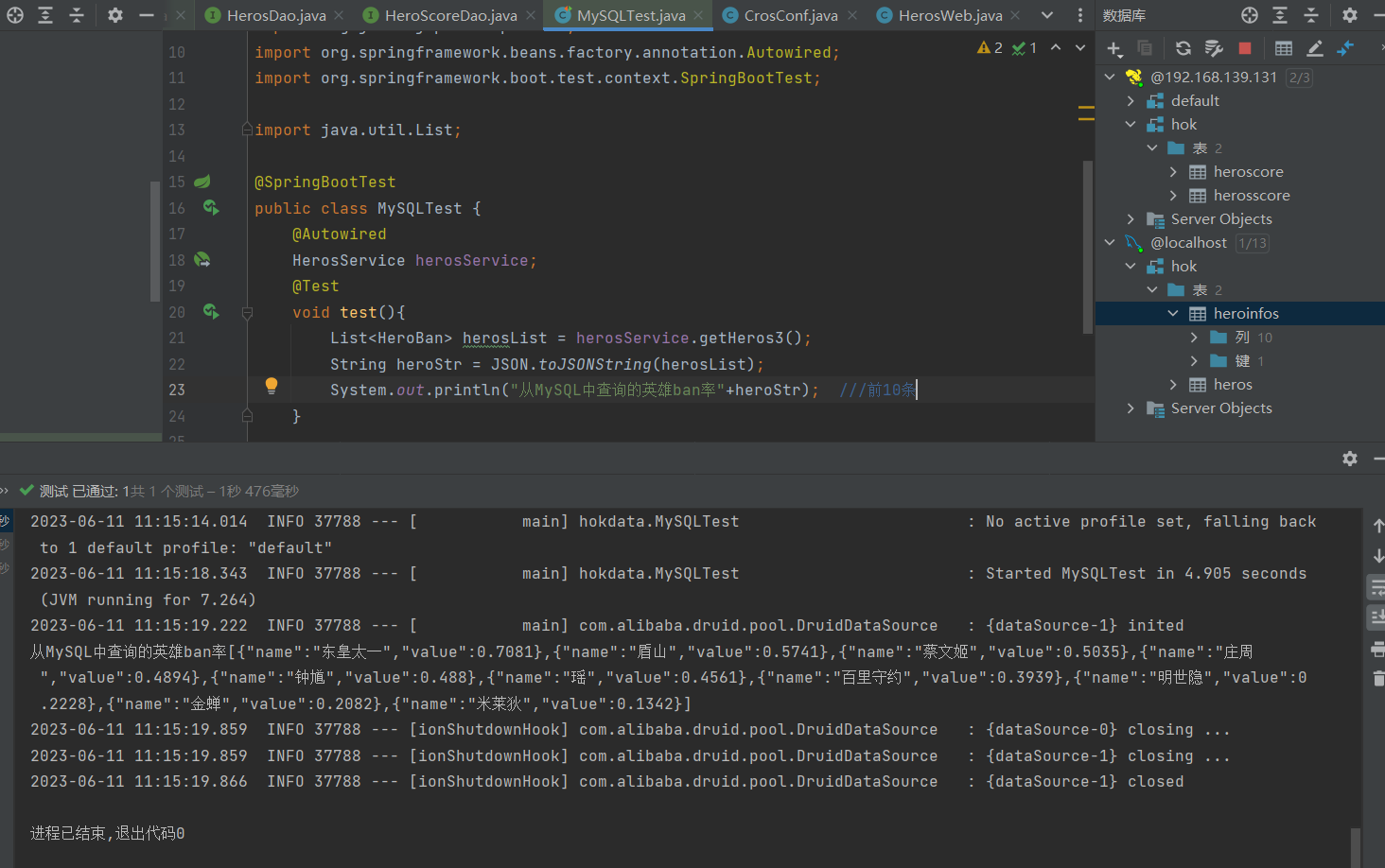Toggle code folding at line 13 import
Viewport: 1385px width, 868px height.
point(247,130)
